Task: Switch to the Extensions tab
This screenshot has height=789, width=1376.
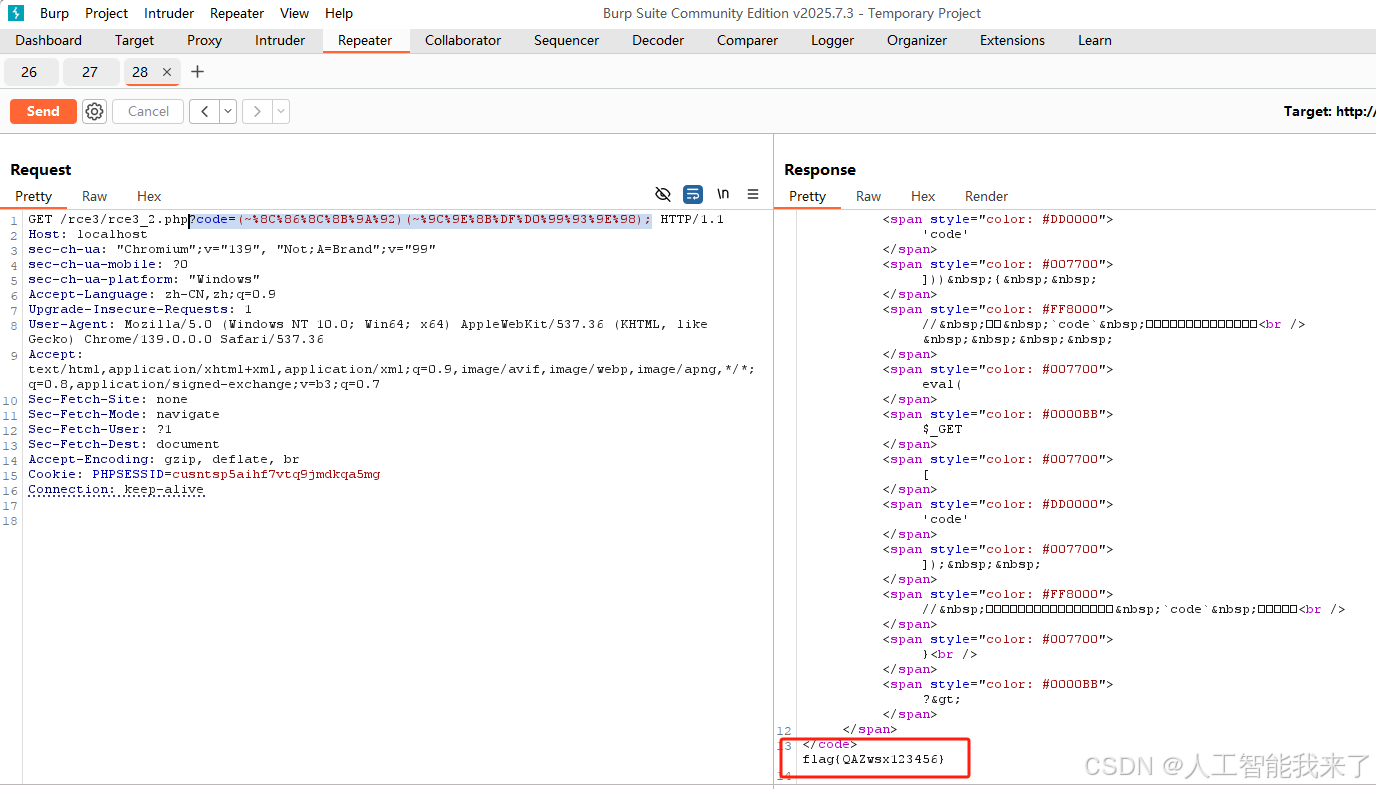Action: coord(1012,40)
